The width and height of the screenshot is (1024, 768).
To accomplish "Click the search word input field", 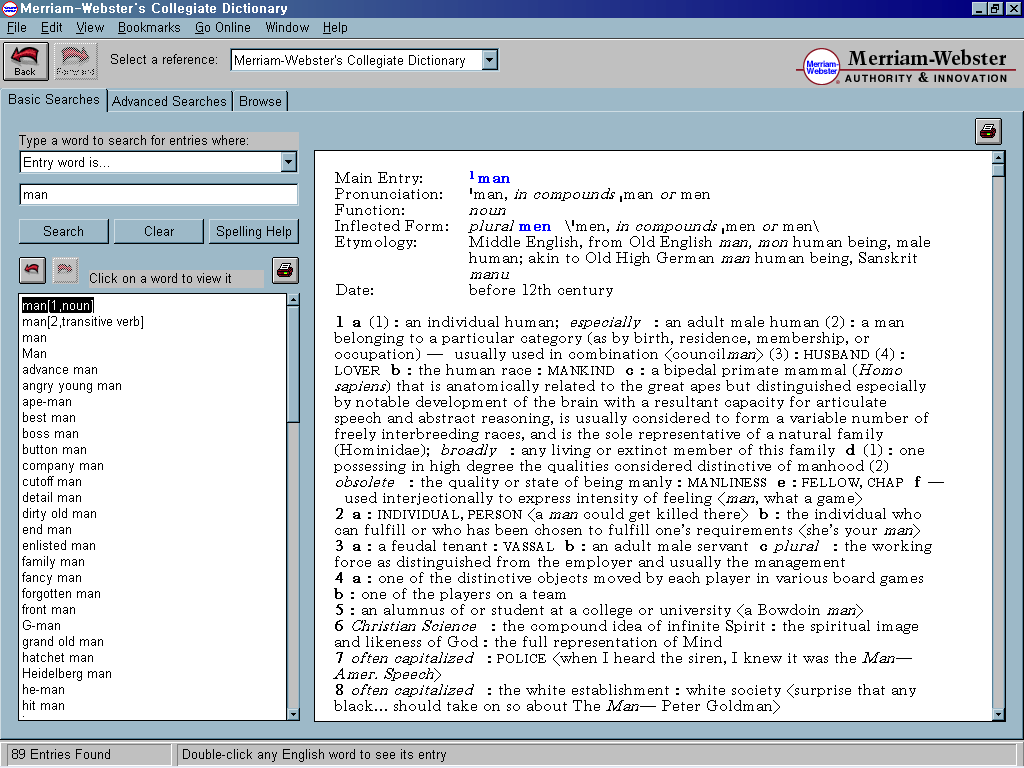I will click(x=158, y=195).
